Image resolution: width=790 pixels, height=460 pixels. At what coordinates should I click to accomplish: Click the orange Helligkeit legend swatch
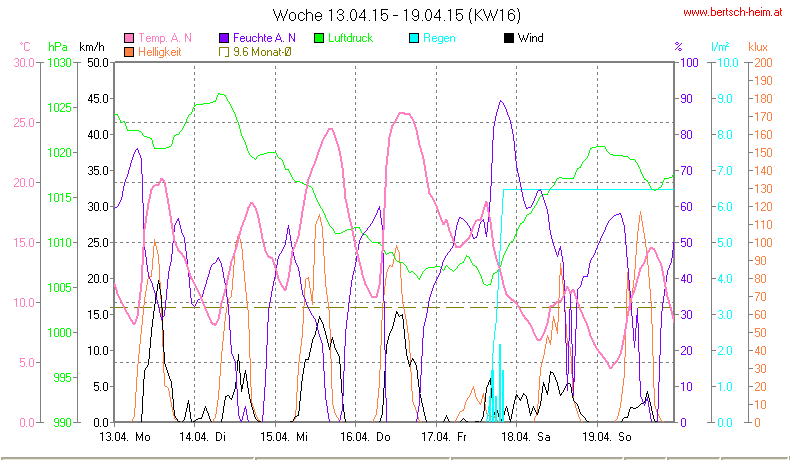click(x=130, y=52)
